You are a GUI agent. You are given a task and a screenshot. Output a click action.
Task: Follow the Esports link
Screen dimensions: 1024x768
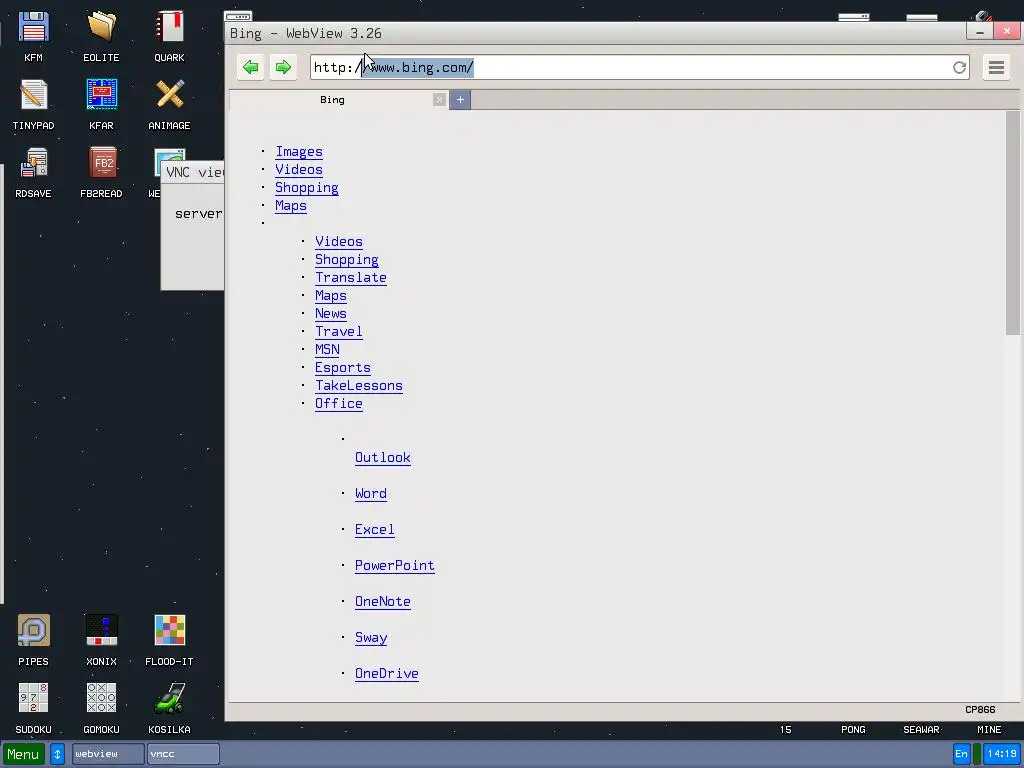tap(342, 368)
